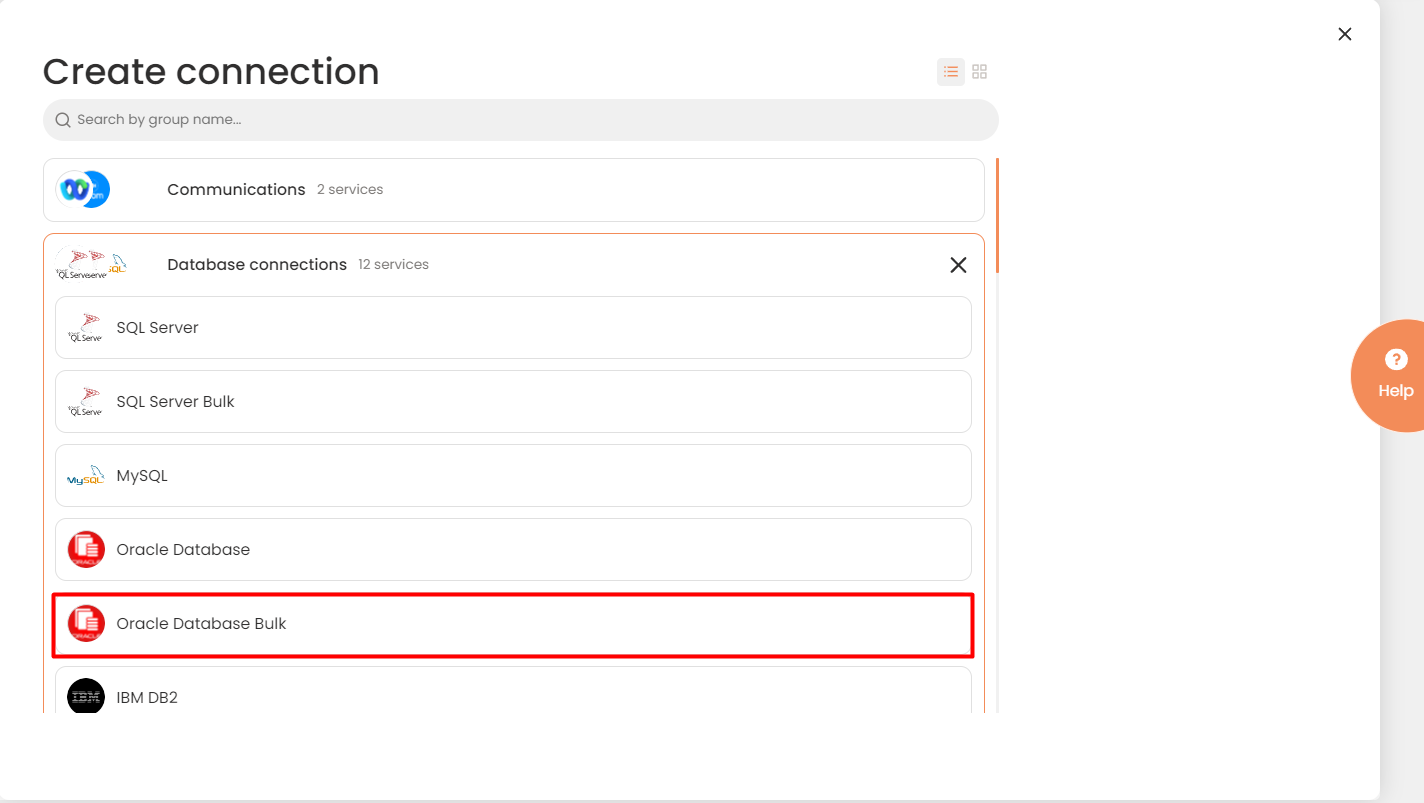The height and width of the screenshot is (803, 1424).
Task: Click the Help question mark icon
Action: pos(1396,360)
